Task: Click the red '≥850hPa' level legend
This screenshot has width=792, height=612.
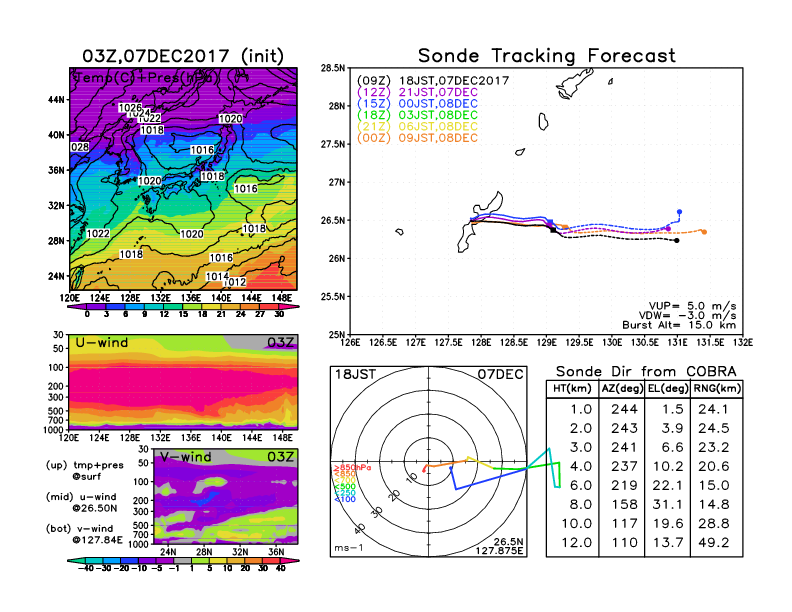Action: 352,468
